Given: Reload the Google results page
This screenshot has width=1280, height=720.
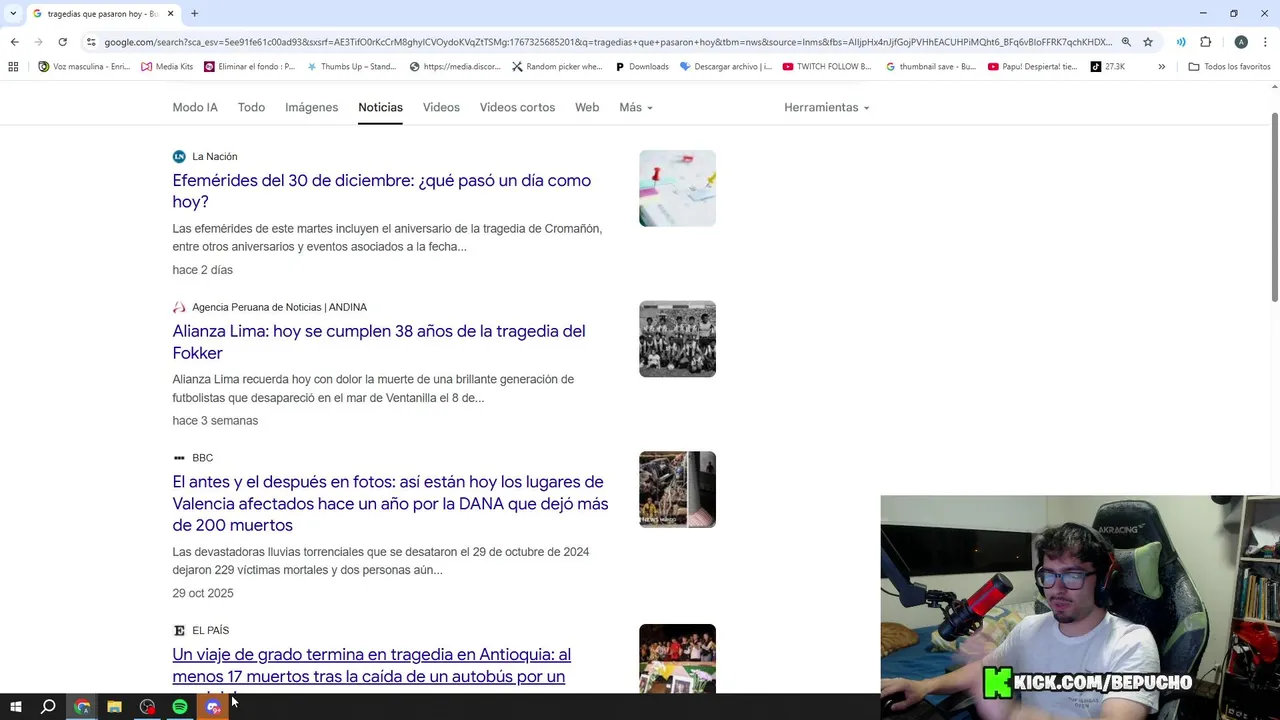Looking at the screenshot, I should click(x=62, y=42).
